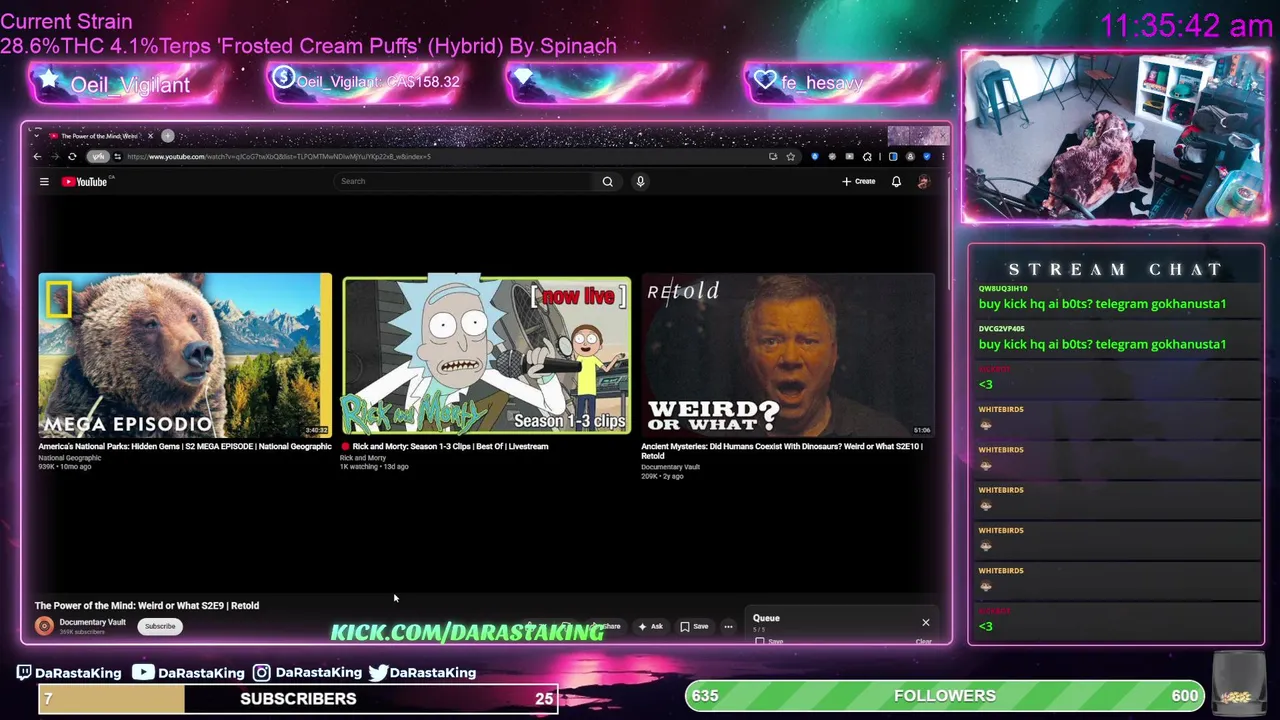Viewport: 1280px width, 720px height.
Task: Toggle the VPN badge in address bar
Action: click(98, 156)
